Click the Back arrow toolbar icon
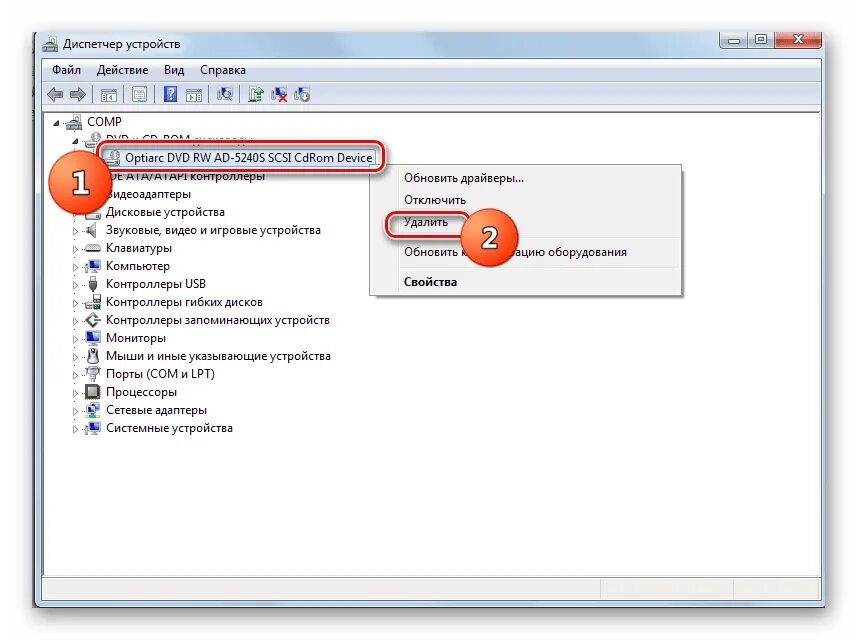857x640 pixels. tap(55, 95)
